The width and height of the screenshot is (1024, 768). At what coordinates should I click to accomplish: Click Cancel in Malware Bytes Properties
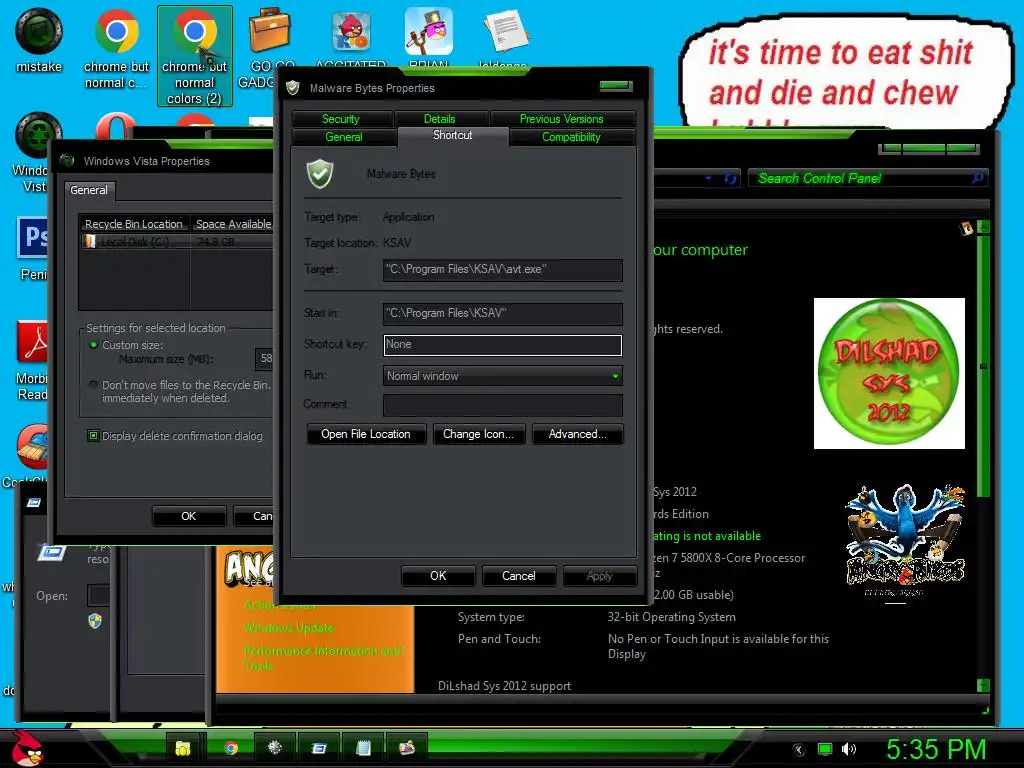[x=519, y=576]
